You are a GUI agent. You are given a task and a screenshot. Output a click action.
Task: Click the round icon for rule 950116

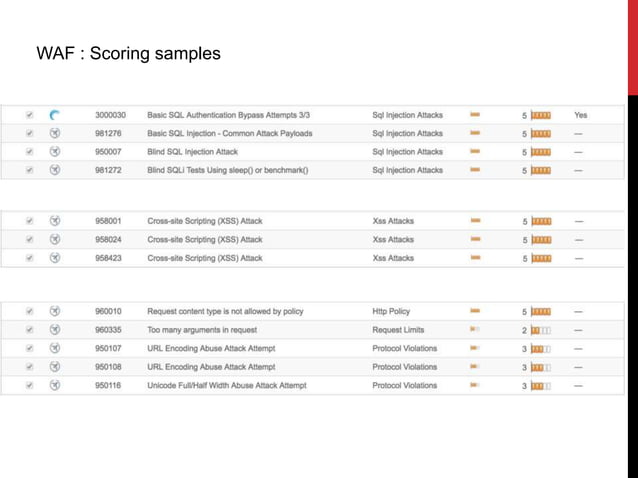[x=56, y=385]
